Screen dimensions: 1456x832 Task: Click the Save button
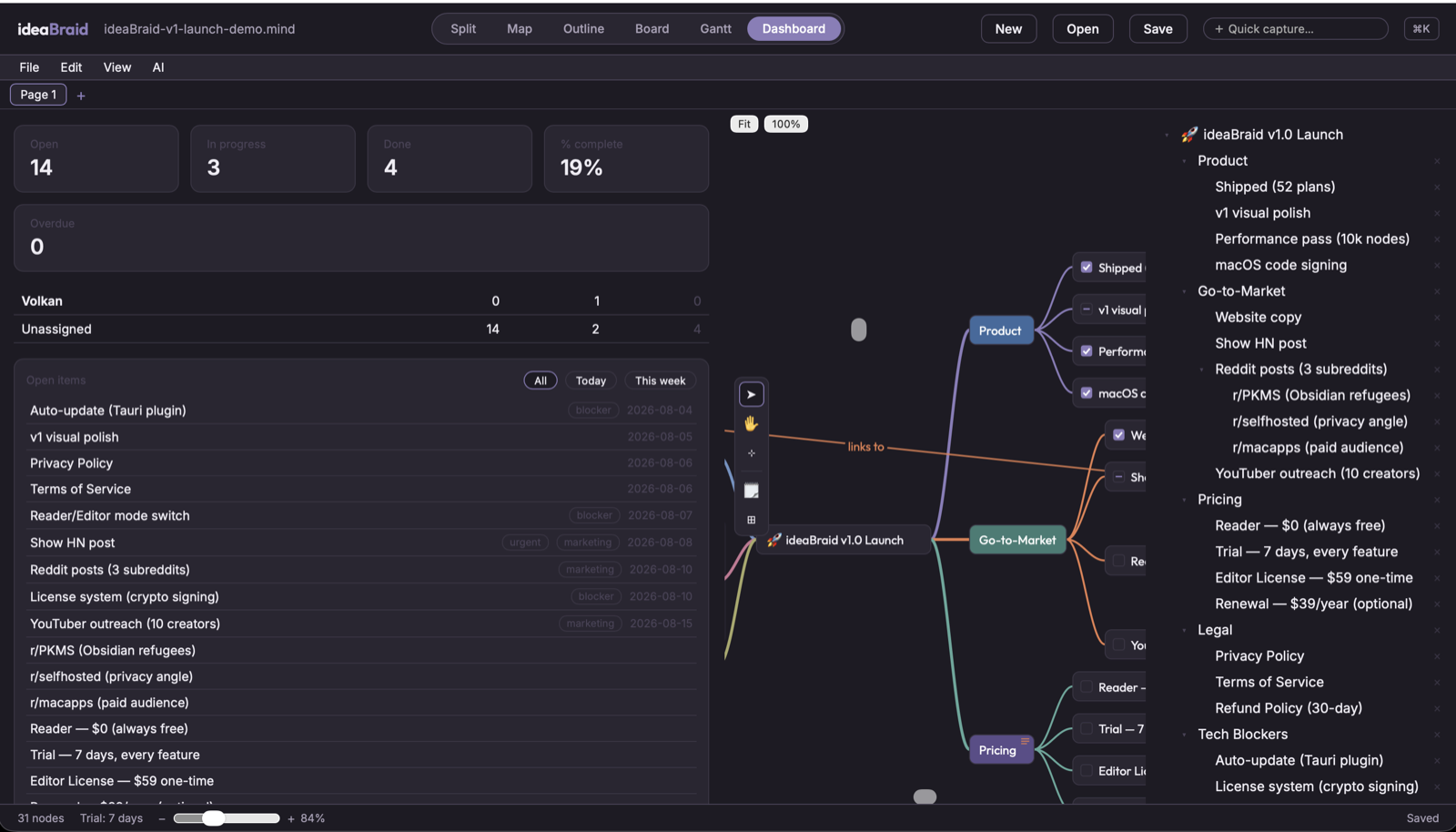tap(1158, 29)
